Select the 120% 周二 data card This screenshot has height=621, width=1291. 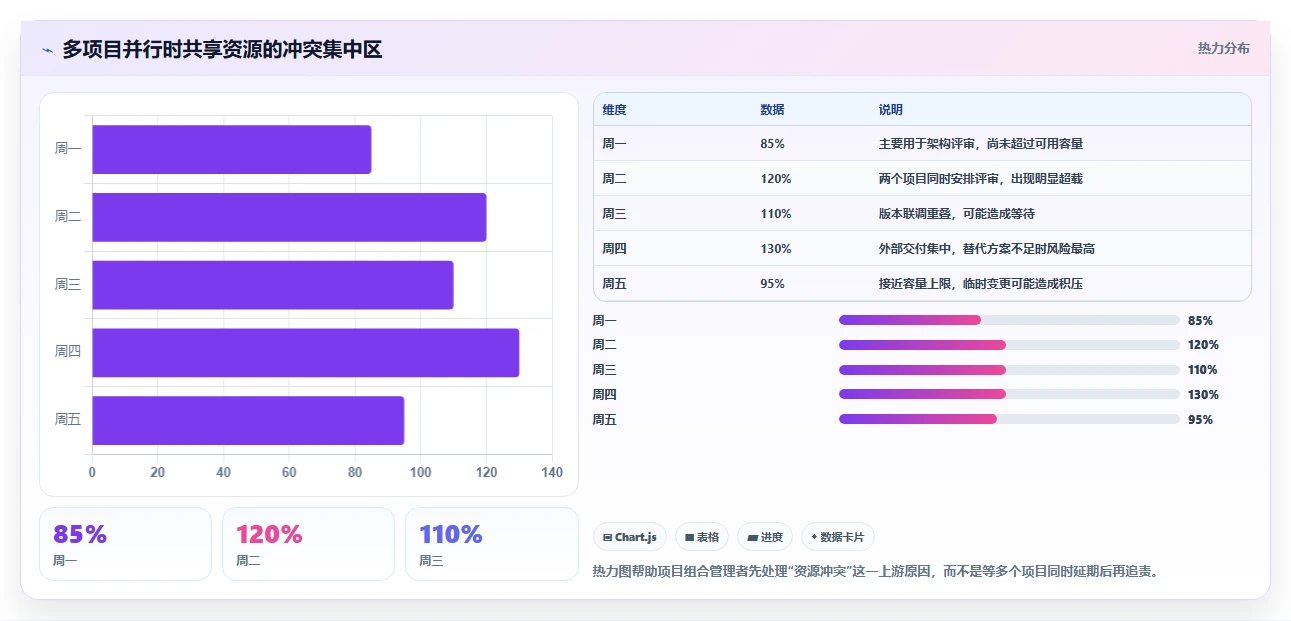click(x=308, y=544)
